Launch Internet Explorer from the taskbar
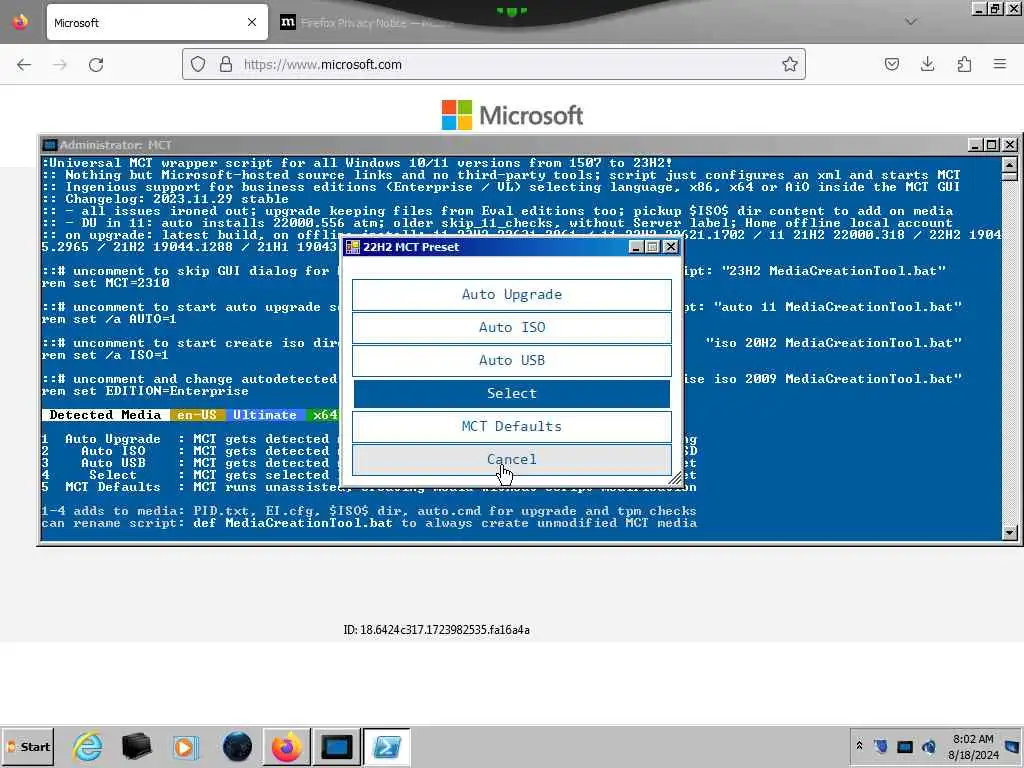This screenshot has height=768, width=1024. [87, 747]
